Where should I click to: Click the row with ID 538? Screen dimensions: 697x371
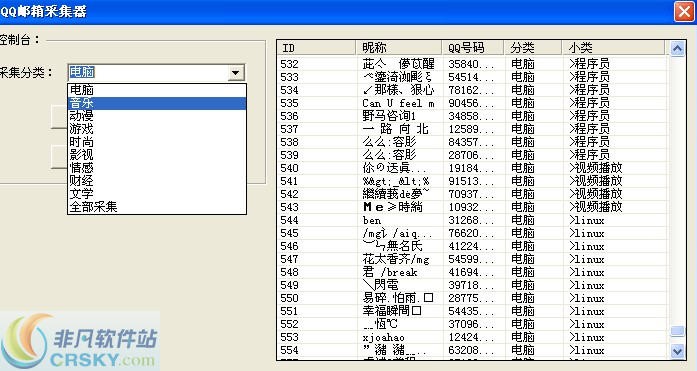coord(472,142)
